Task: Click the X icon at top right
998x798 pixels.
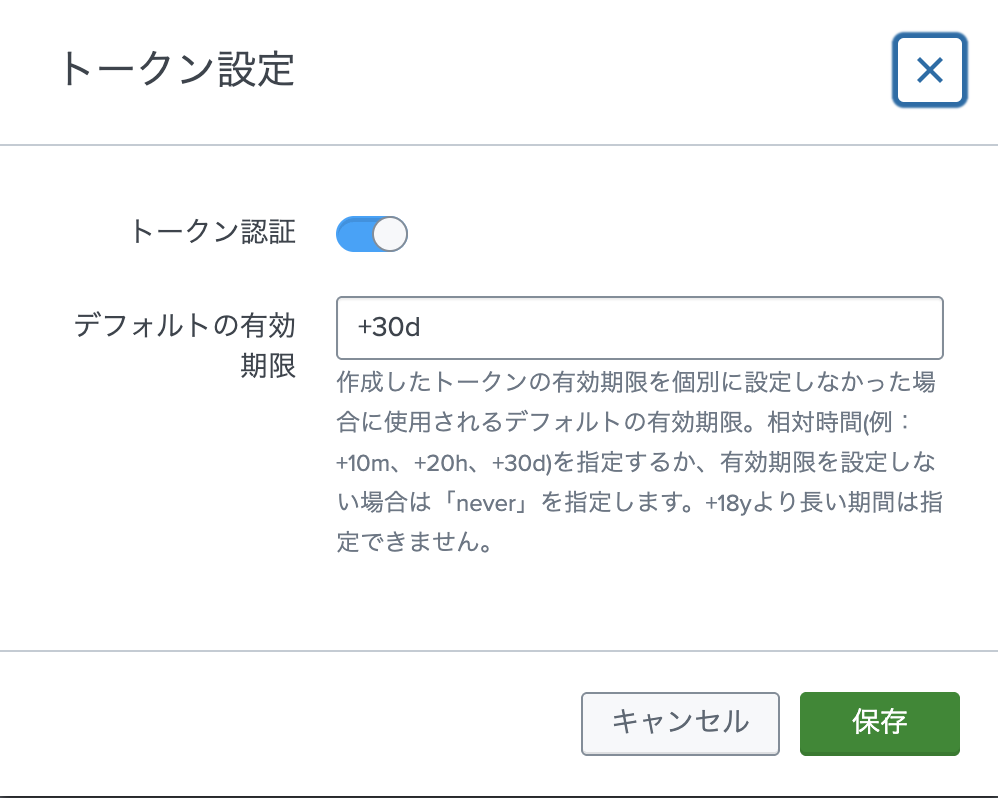Action: [x=929, y=70]
